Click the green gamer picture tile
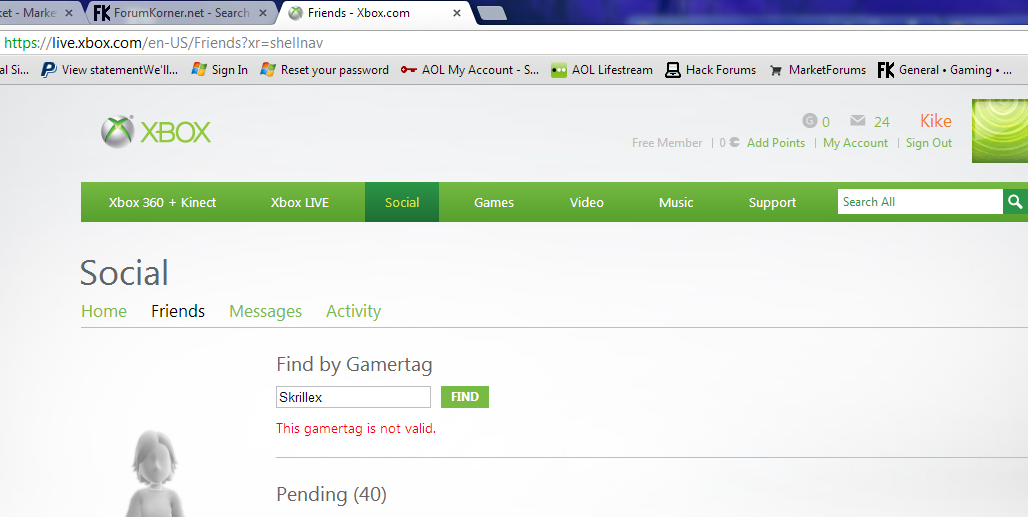 click(1000, 131)
